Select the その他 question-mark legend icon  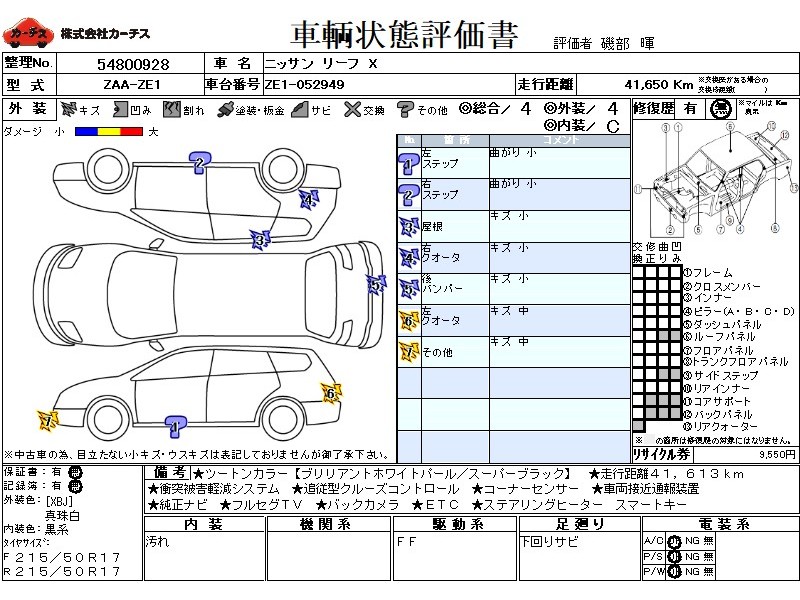[x=405, y=110]
